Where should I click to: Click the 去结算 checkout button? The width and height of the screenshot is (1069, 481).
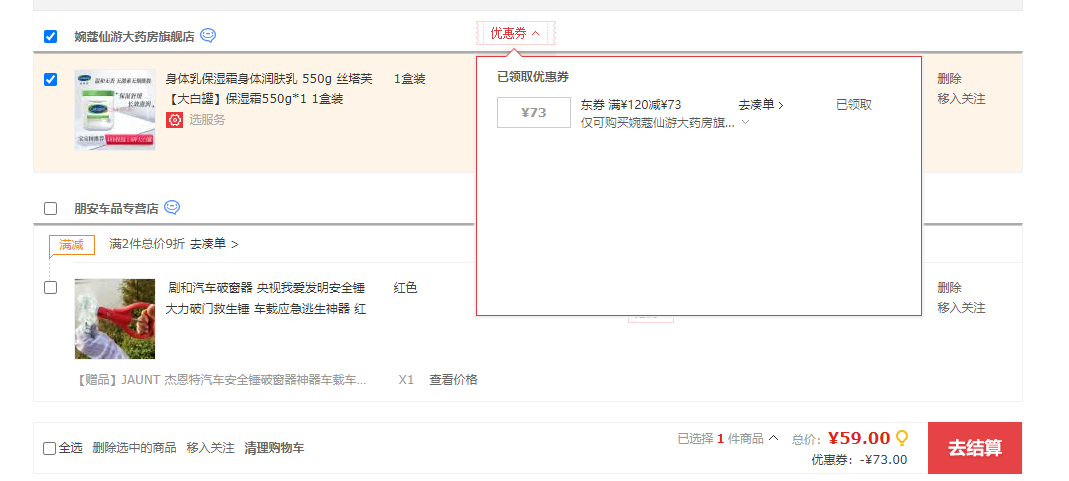coord(974,448)
